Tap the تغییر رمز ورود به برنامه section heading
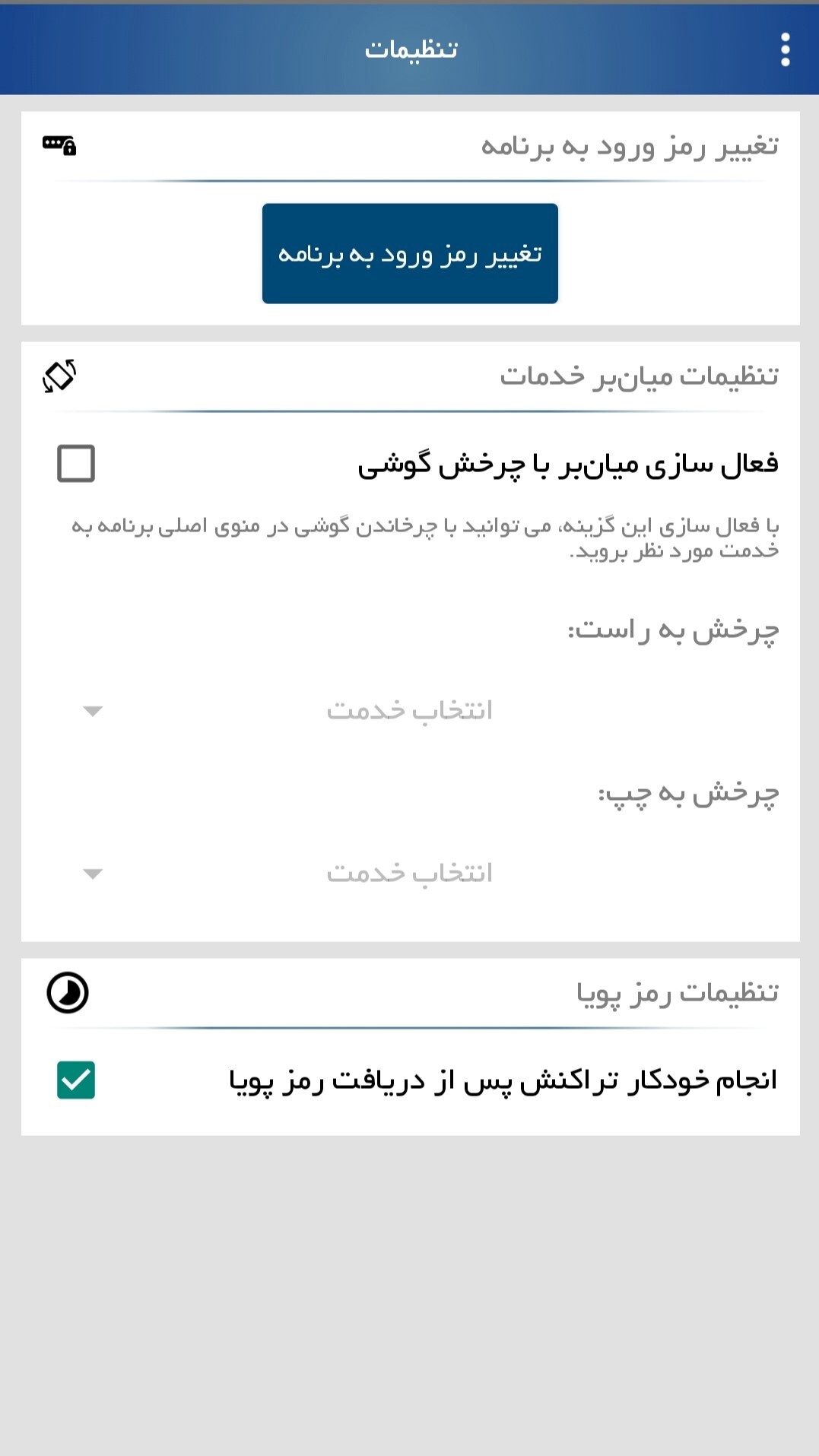The height and width of the screenshot is (1456, 819). point(629,146)
